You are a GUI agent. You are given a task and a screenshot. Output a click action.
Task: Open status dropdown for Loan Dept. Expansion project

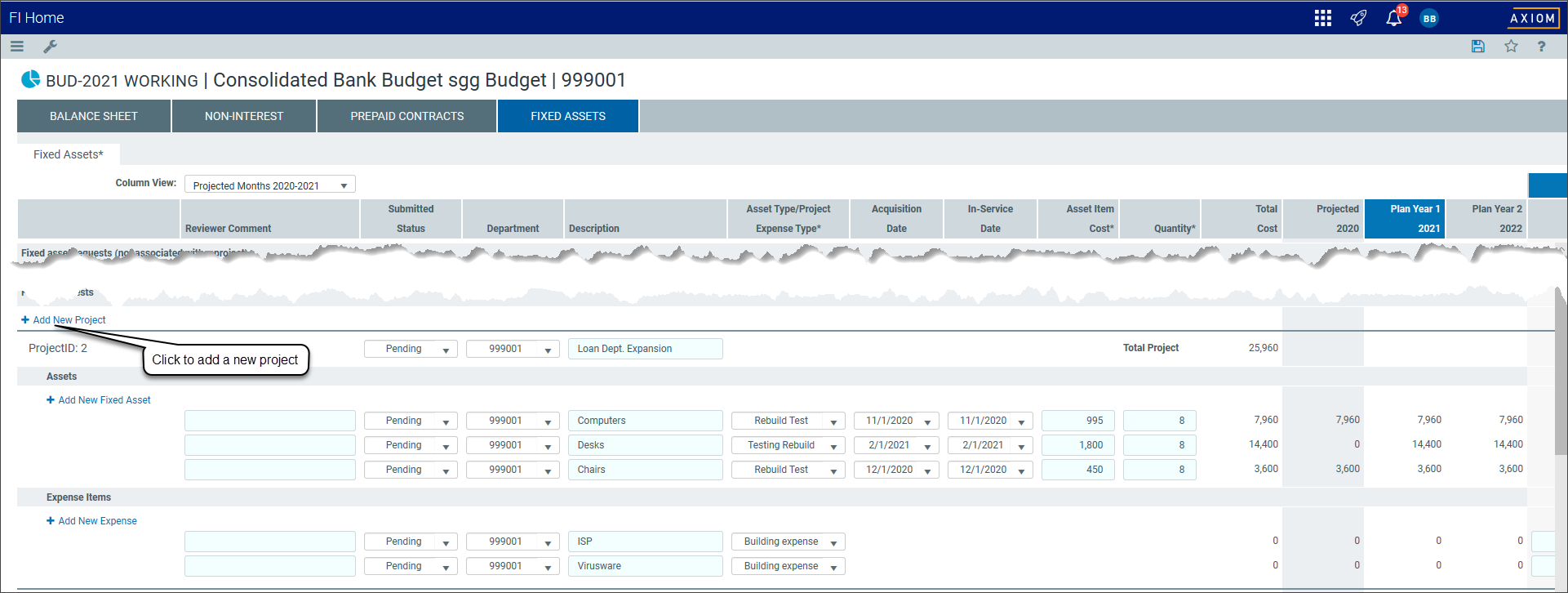point(411,349)
